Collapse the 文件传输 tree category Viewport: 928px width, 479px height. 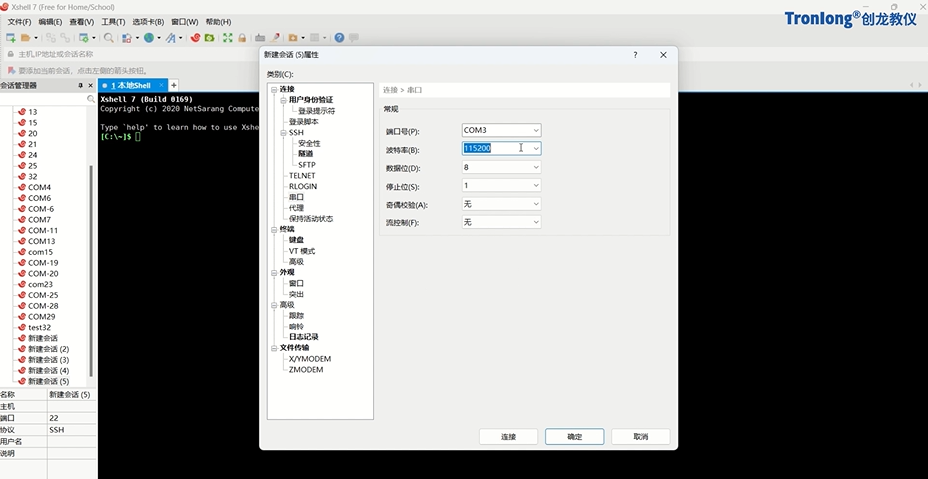tap(274, 348)
